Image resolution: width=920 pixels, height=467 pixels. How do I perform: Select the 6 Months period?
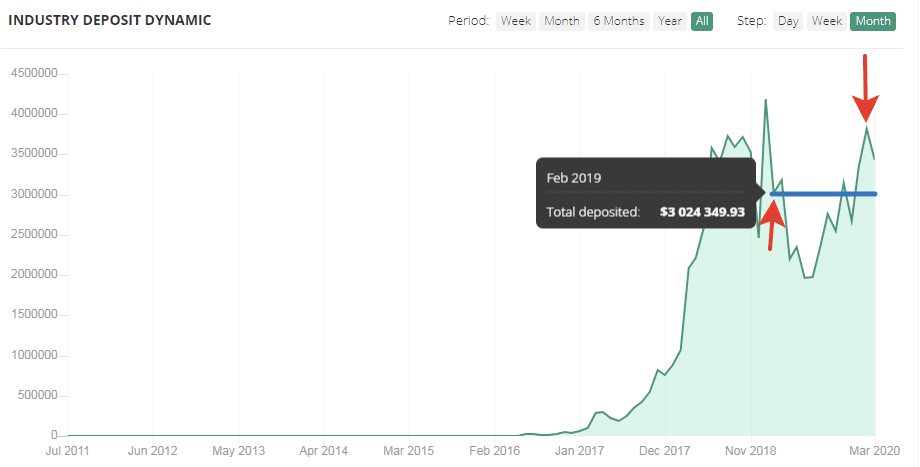(618, 21)
